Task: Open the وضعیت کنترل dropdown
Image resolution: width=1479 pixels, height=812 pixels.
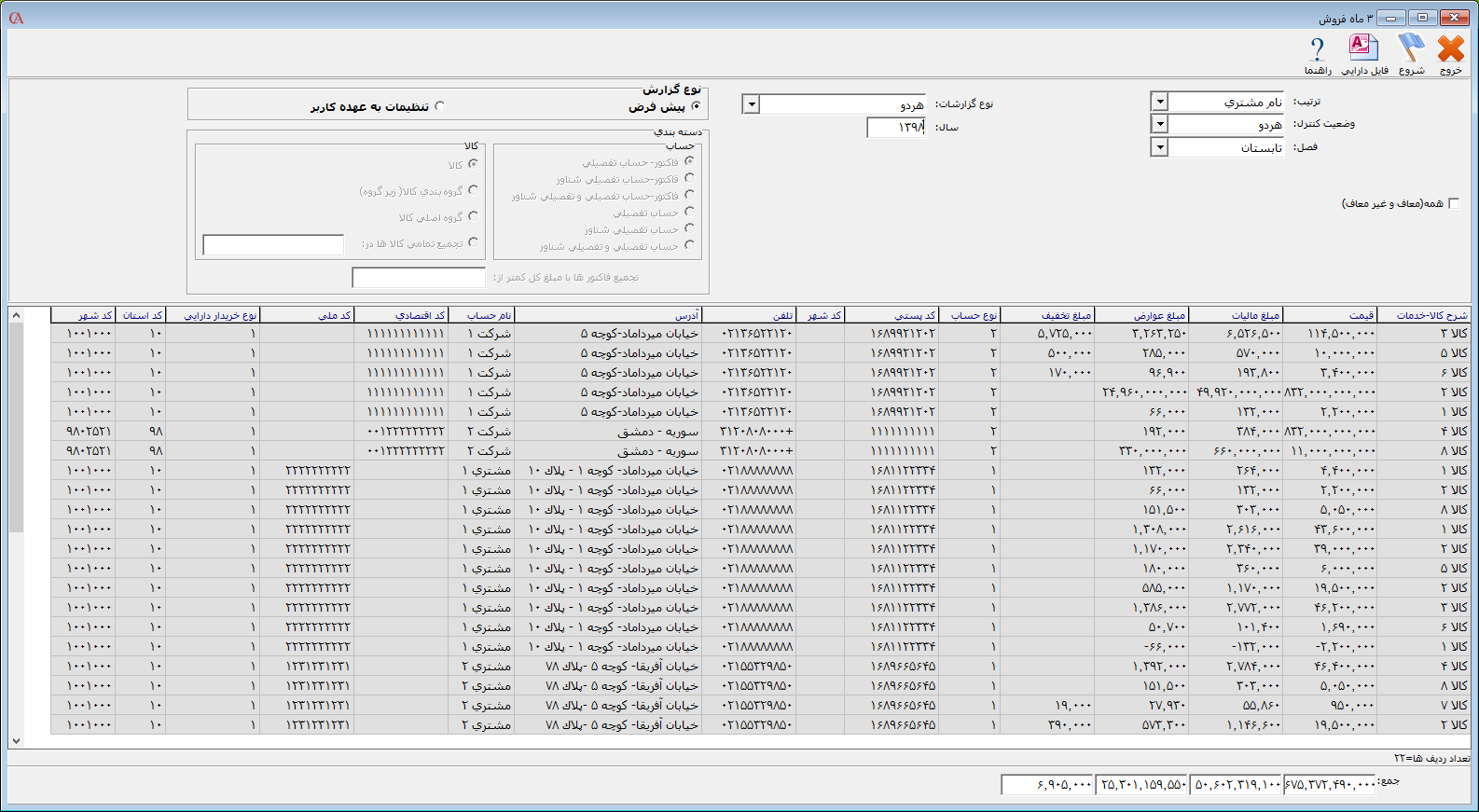Action: pyautogui.click(x=1159, y=124)
